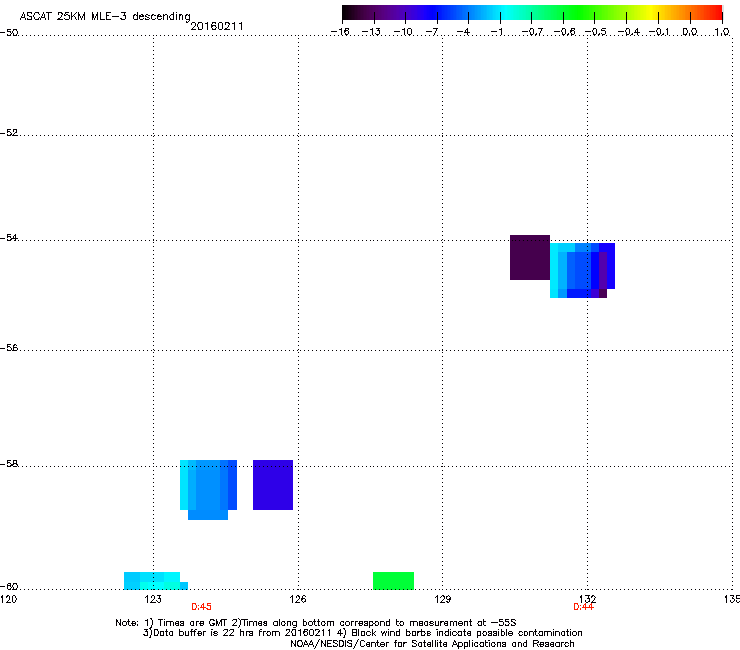Click the 123 longitude axis label
This screenshot has width=740, height=650.
pyautogui.click(x=153, y=599)
